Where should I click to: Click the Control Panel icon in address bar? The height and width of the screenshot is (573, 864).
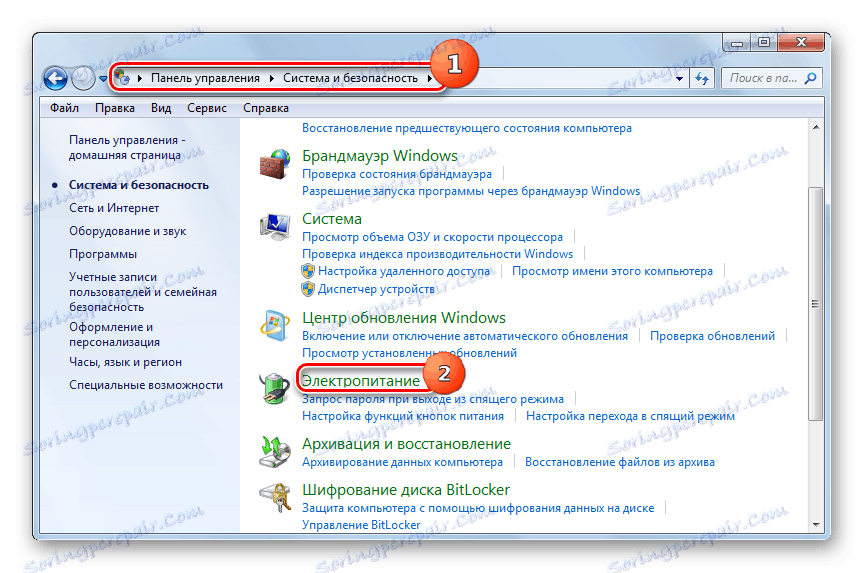(122, 78)
